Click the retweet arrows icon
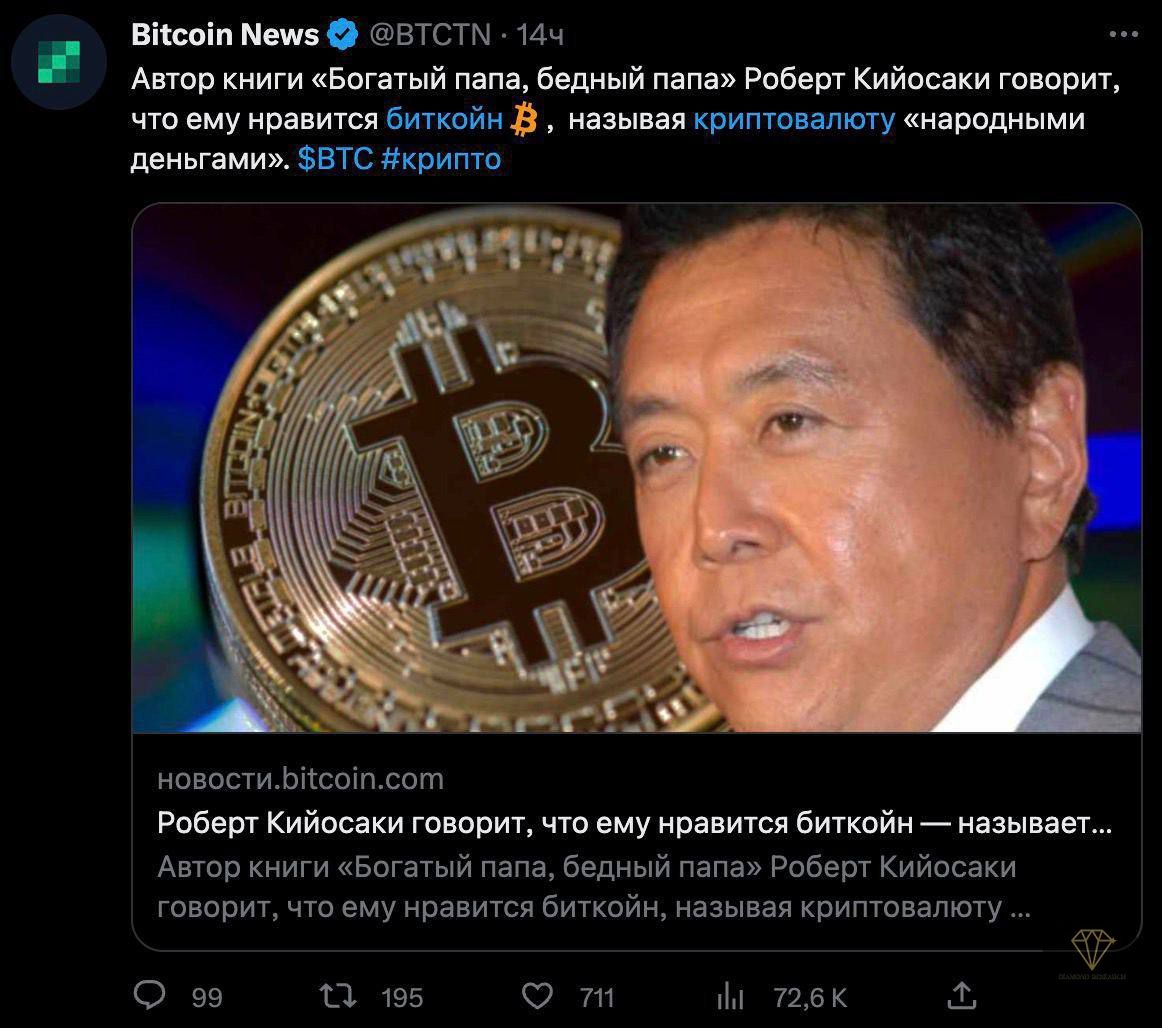Viewport: 1162px width, 1028px height. (338, 996)
